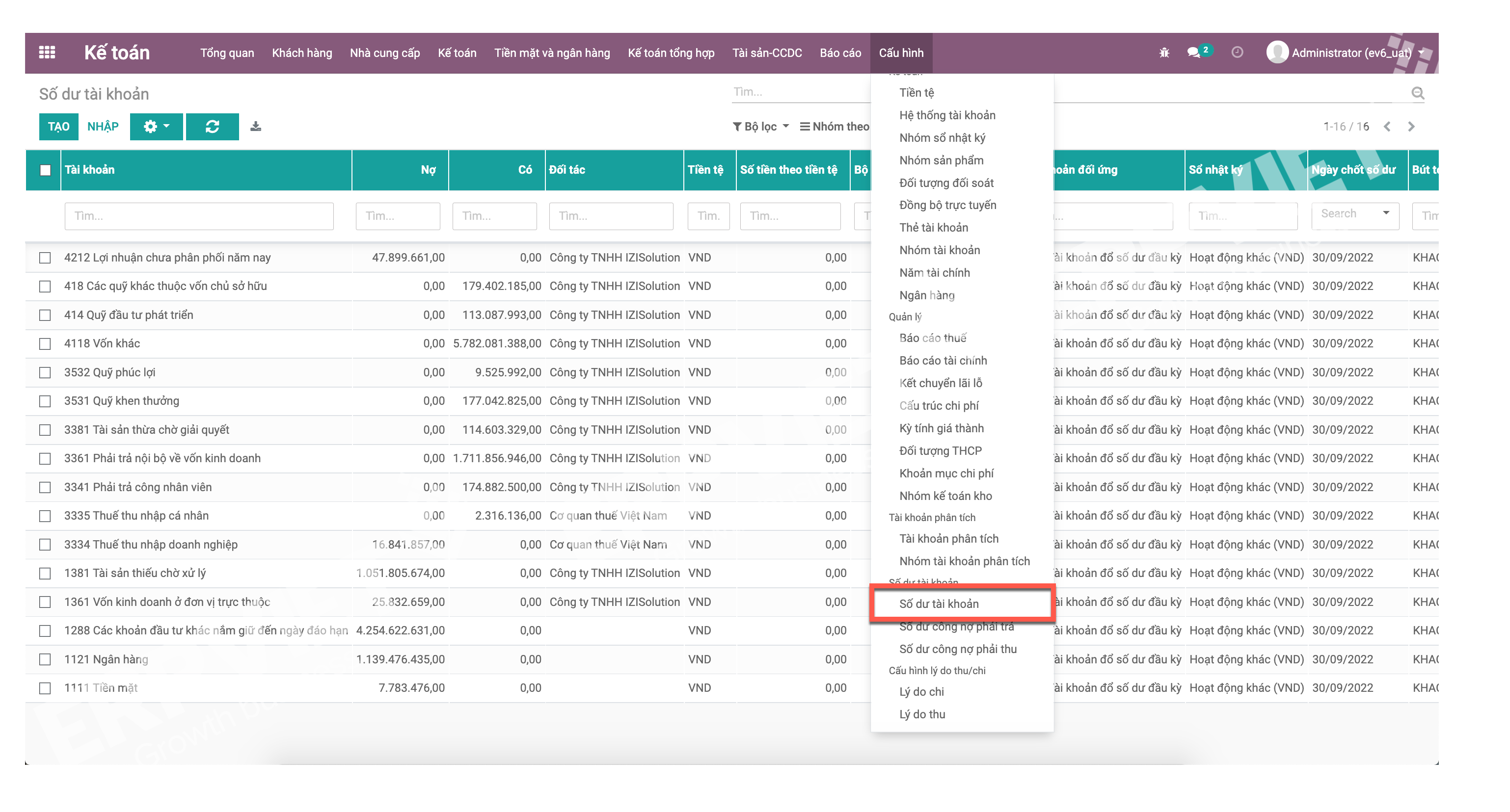This screenshot has height=812, width=1510.
Task: Click the NHẬP import button
Action: coord(103,127)
